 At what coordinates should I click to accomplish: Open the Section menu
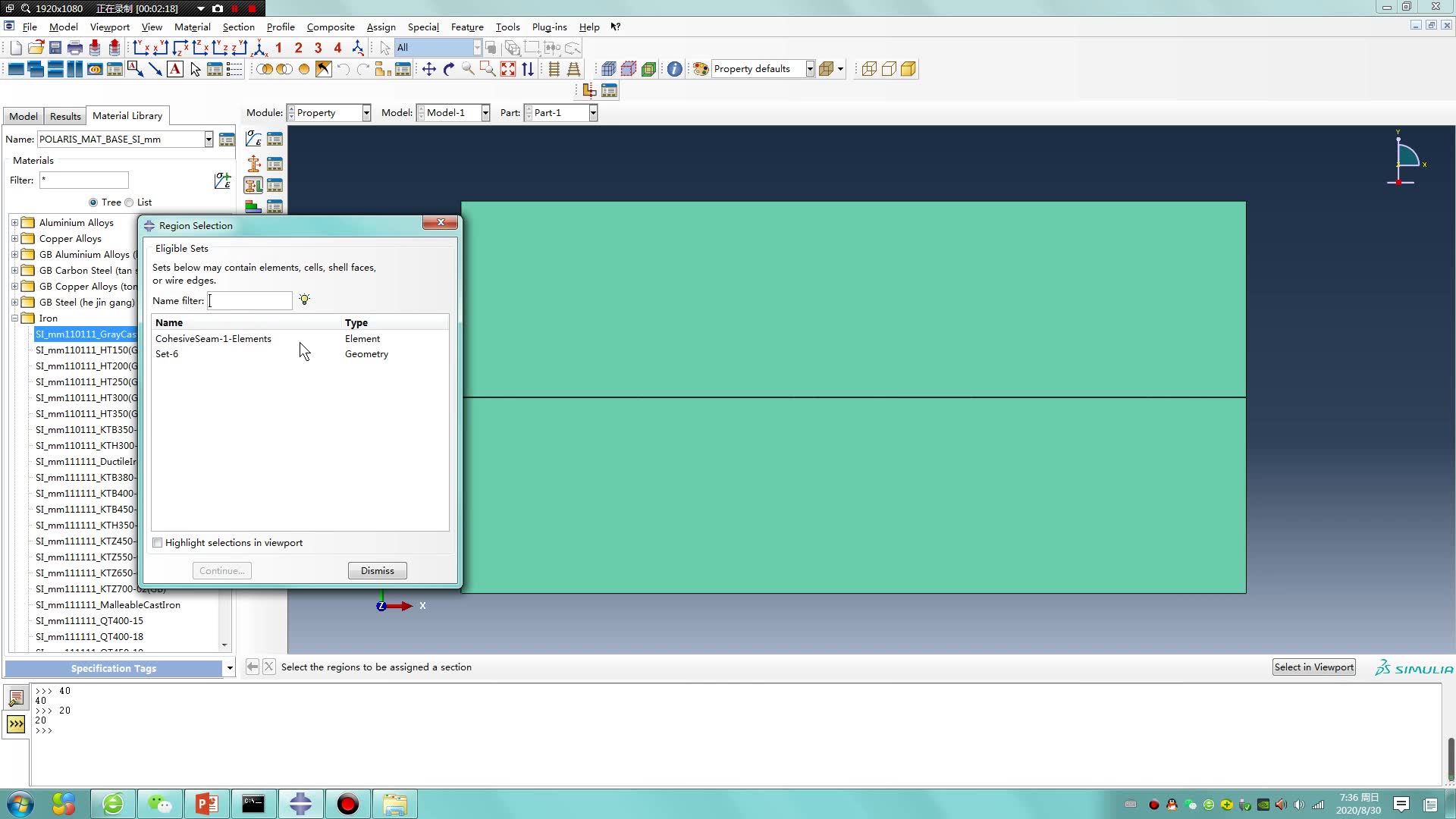(238, 27)
